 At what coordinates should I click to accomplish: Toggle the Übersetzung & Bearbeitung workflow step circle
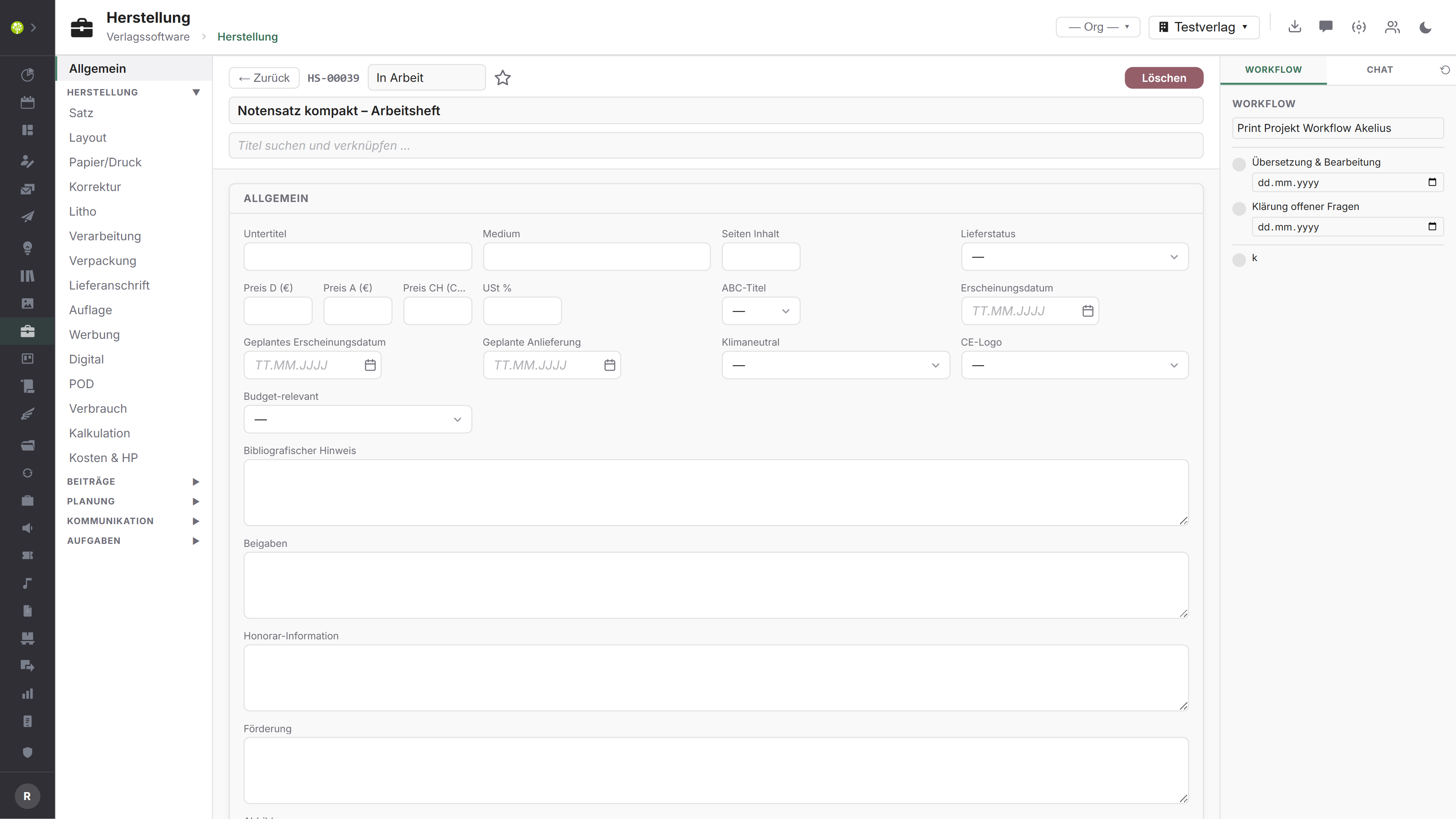pos(1239,164)
